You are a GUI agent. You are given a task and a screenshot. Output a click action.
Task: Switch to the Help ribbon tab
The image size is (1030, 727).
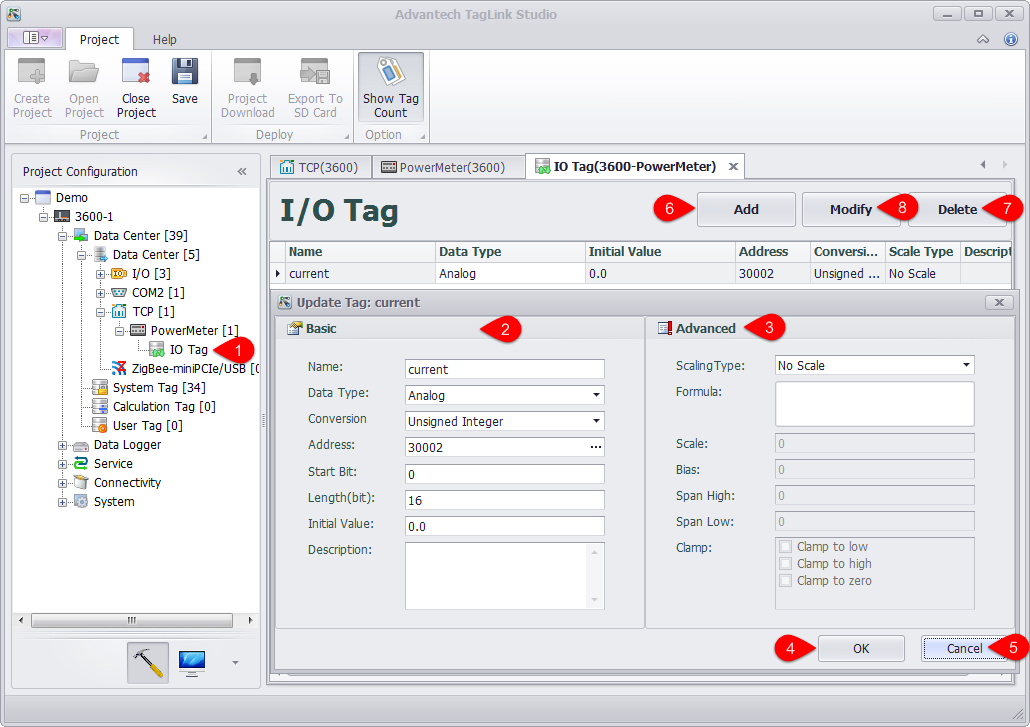click(165, 39)
